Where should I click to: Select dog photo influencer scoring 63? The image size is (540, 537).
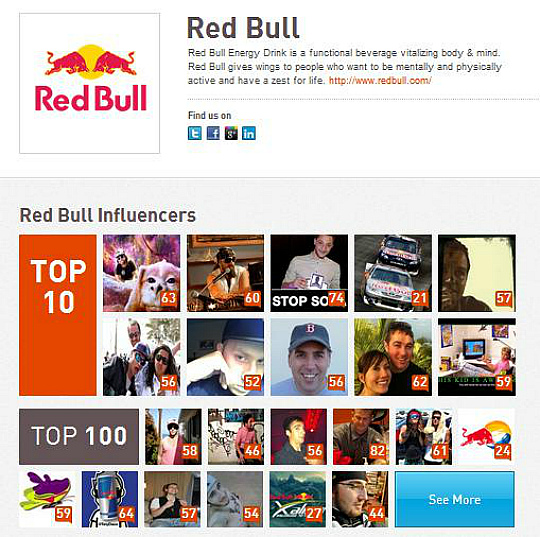142,273
